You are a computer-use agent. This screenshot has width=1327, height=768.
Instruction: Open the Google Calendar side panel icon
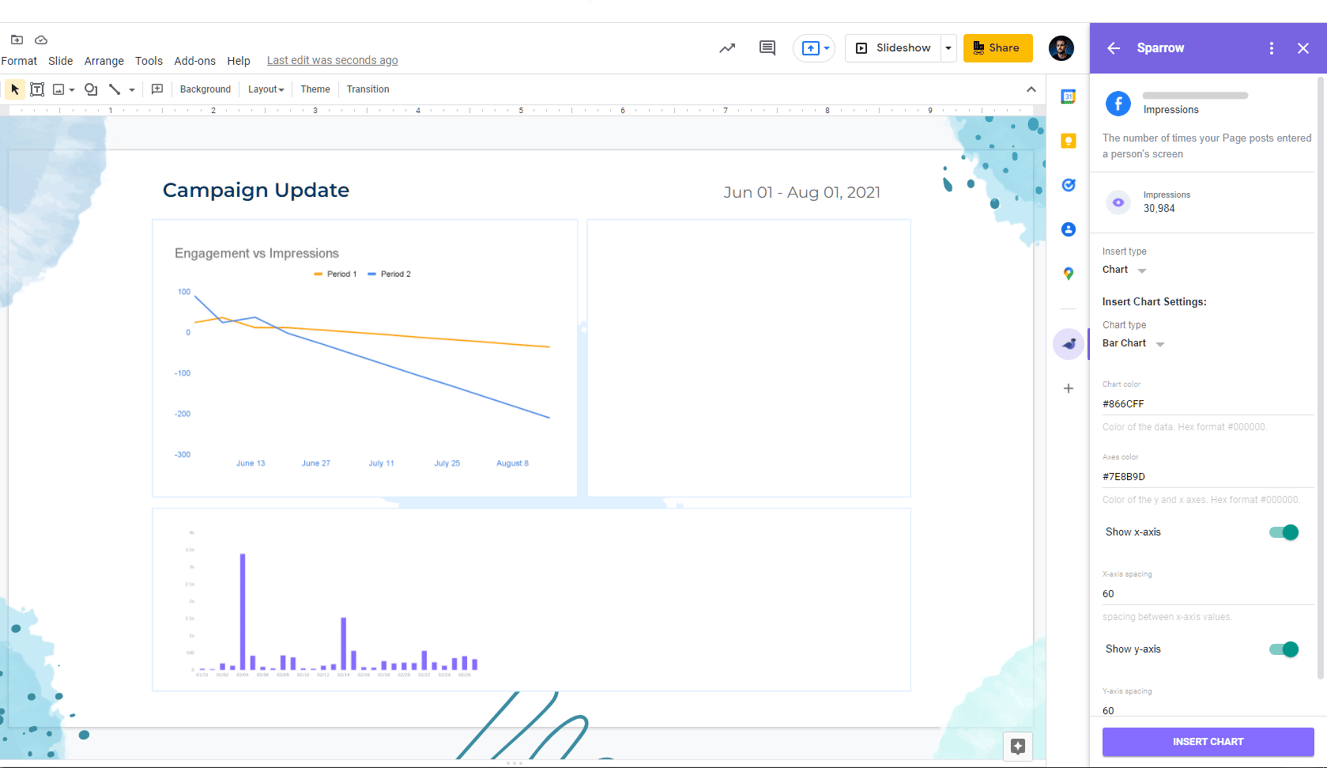click(x=1068, y=97)
